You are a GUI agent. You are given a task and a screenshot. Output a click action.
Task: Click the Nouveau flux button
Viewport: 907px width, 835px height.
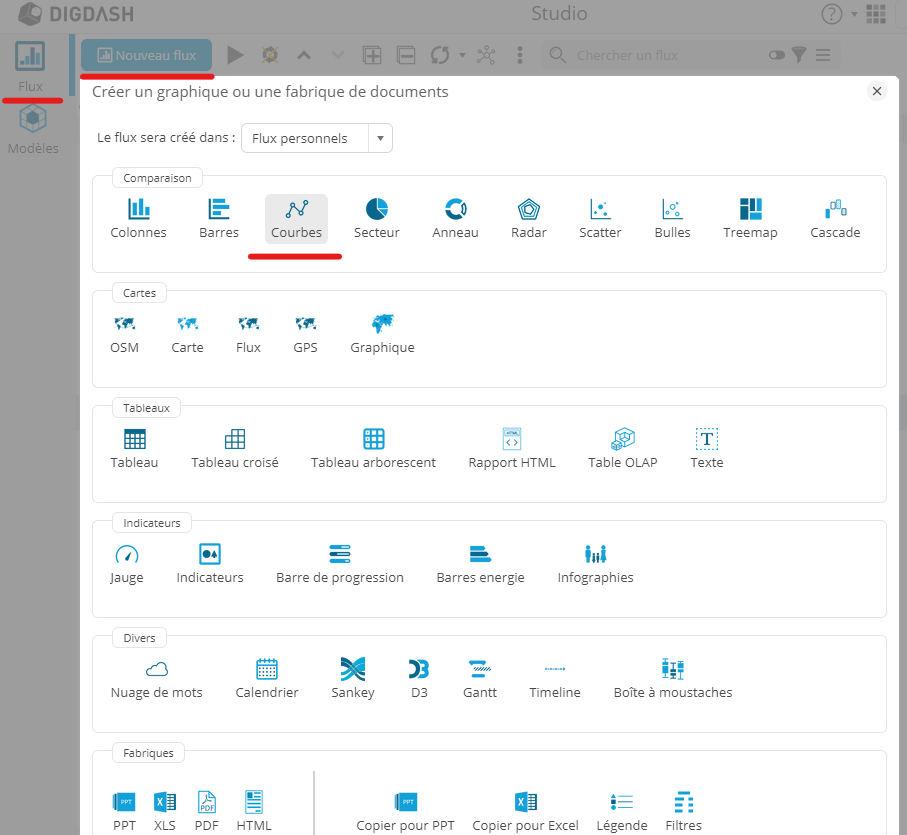click(146, 55)
